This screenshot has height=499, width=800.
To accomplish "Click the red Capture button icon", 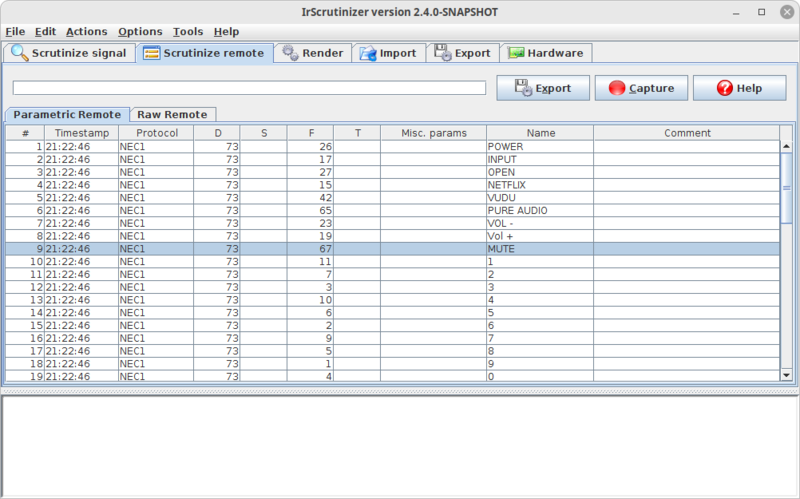I will pyautogui.click(x=616, y=88).
